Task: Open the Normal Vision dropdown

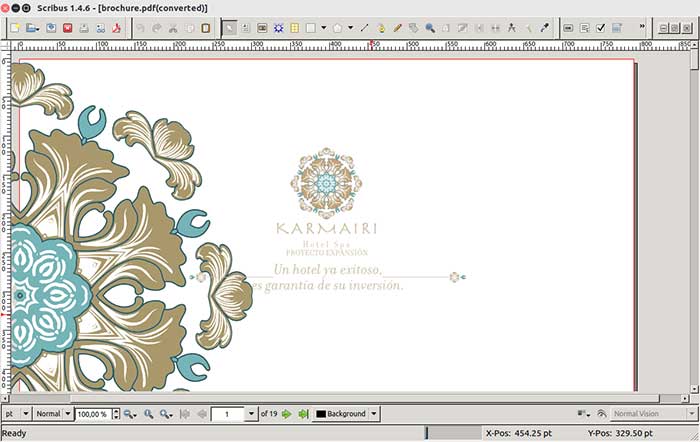Action: point(654,414)
